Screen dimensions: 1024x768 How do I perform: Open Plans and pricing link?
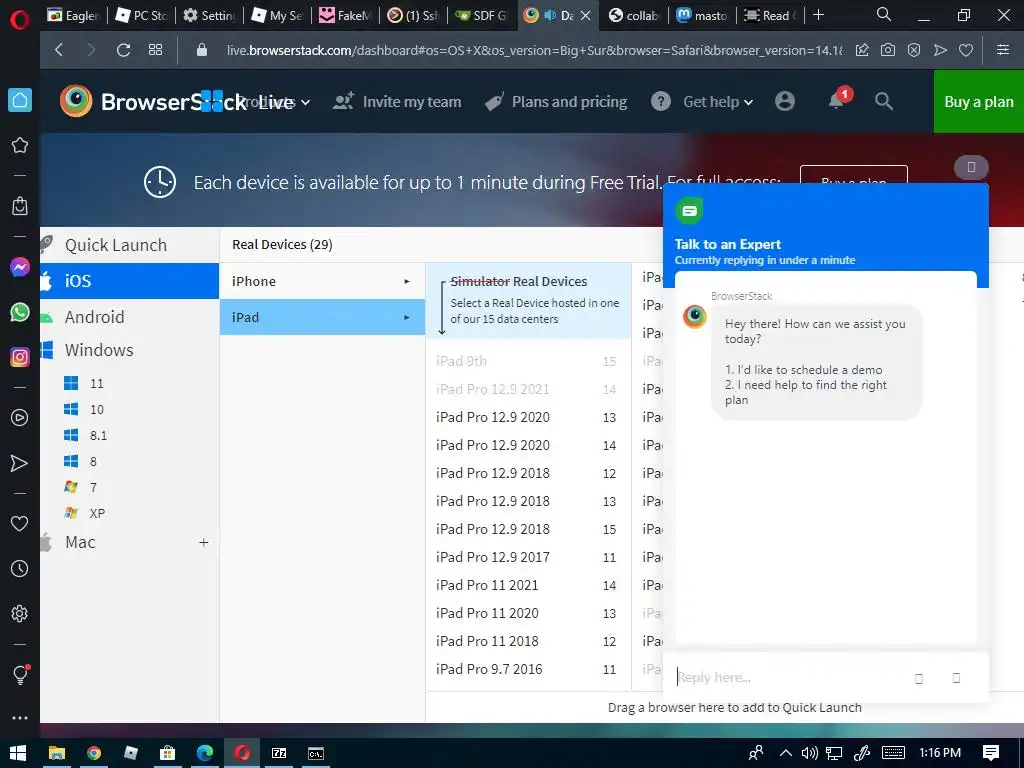tap(556, 102)
